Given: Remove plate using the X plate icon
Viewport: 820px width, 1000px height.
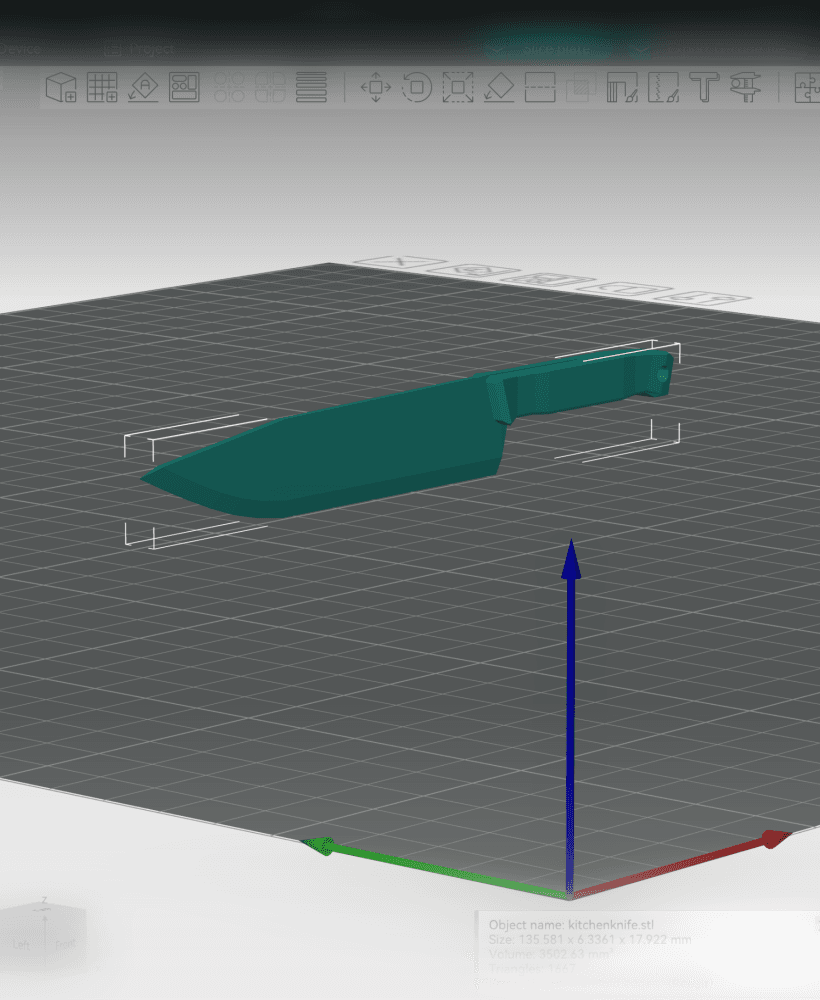Looking at the screenshot, I should click(400, 261).
